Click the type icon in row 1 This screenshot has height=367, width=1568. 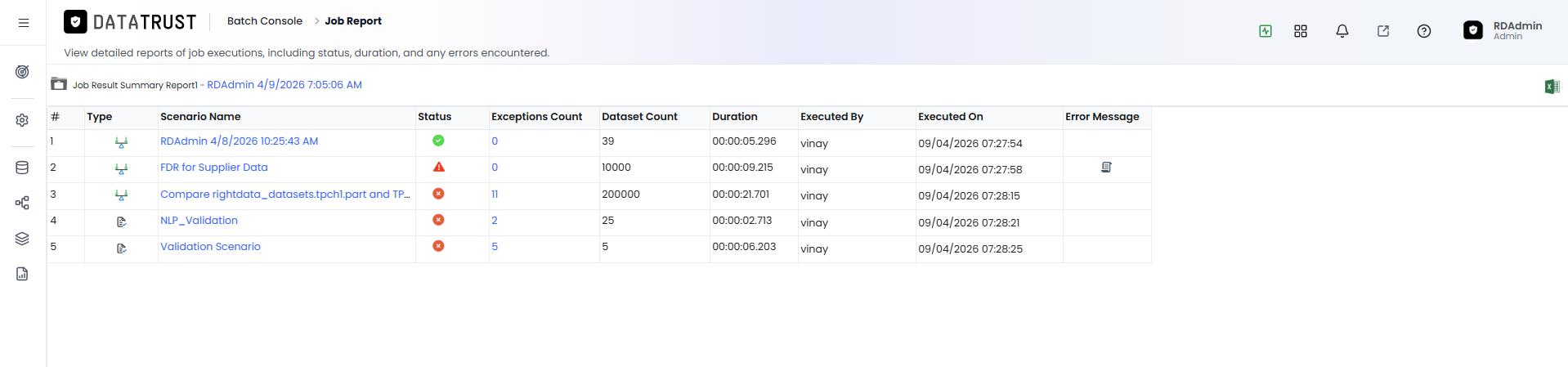click(x=121, y=142)
